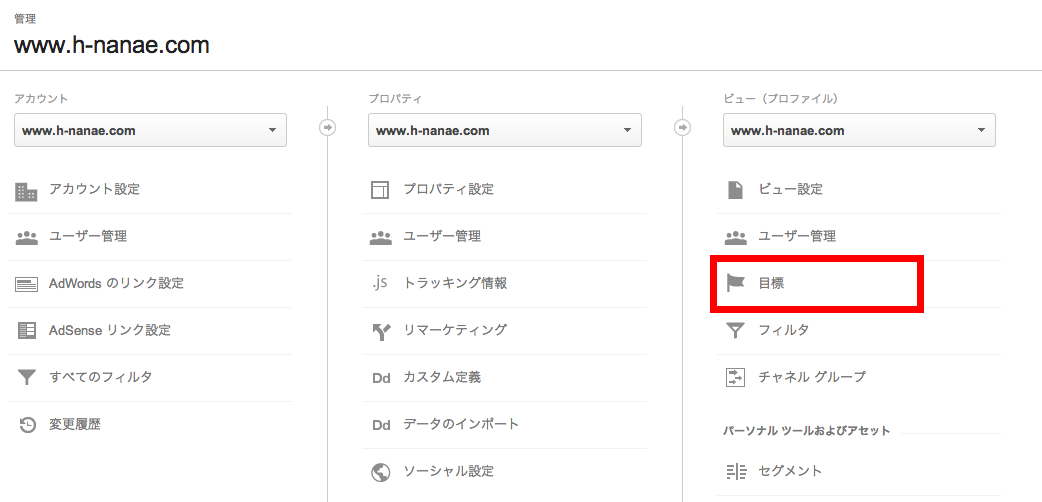
Task: Open フィルタ in the view column
Action: [x=784, y=330]
